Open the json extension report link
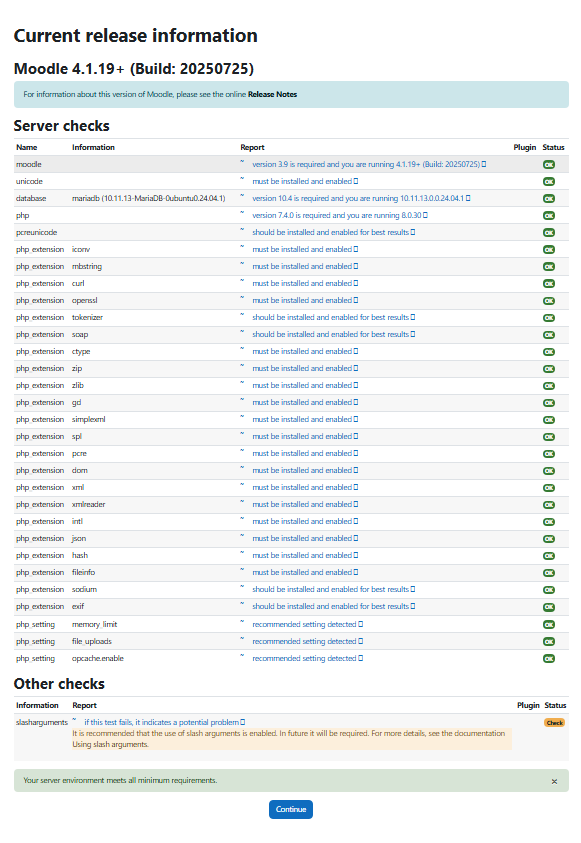The height and width of the screenshot is (843, 581). (x=305, y=539)
